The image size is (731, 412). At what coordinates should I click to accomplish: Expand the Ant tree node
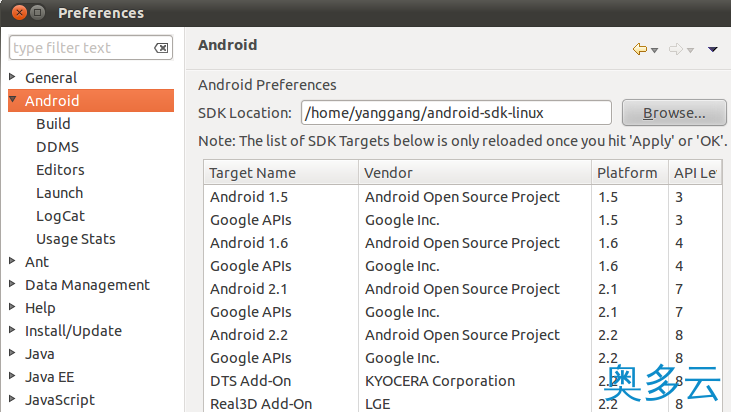coord(13,261)
